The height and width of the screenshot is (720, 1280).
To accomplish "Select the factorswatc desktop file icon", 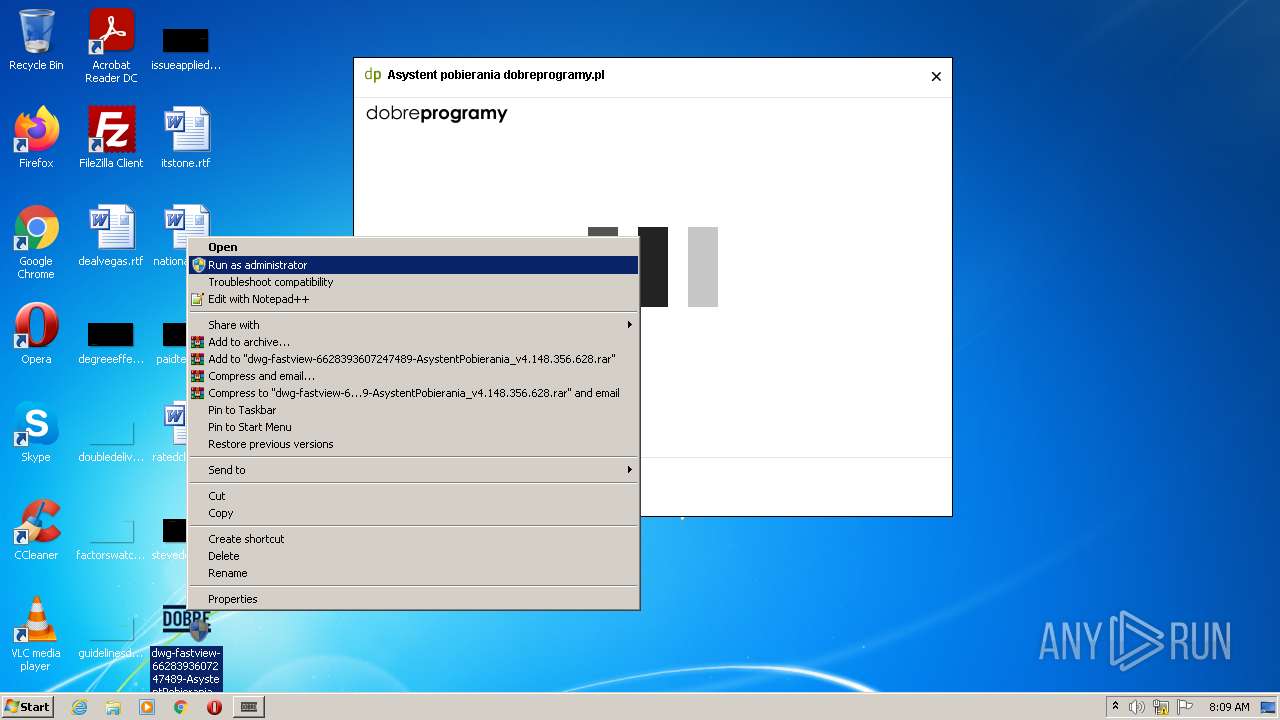I will 111,538.
